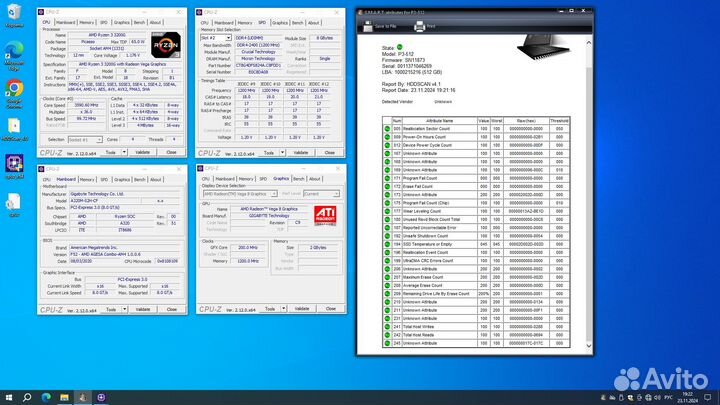Open the notification center icon in the tray
The height and width of the screenshot is (405, 720).
pyautogui.click(x=708, y=397)
